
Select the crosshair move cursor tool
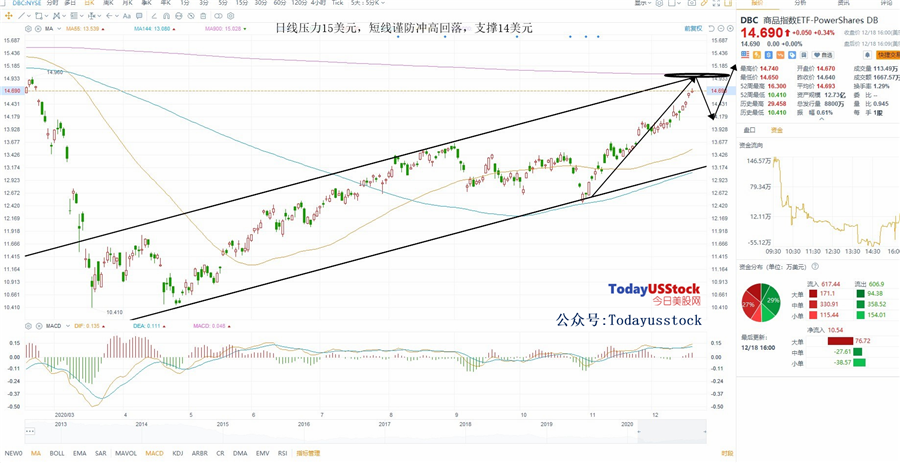point(9,16)
